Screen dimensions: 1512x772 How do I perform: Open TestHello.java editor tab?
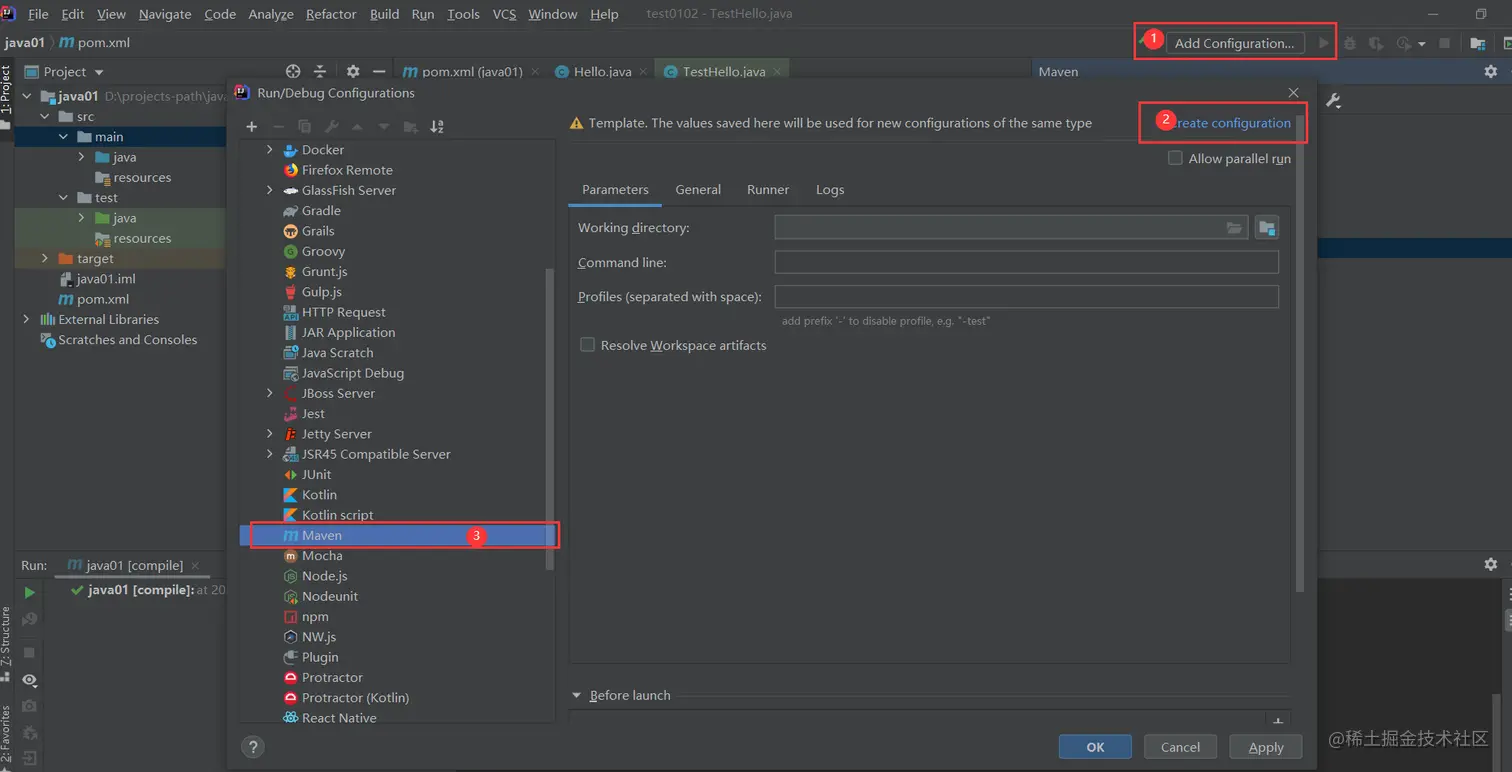724,72
